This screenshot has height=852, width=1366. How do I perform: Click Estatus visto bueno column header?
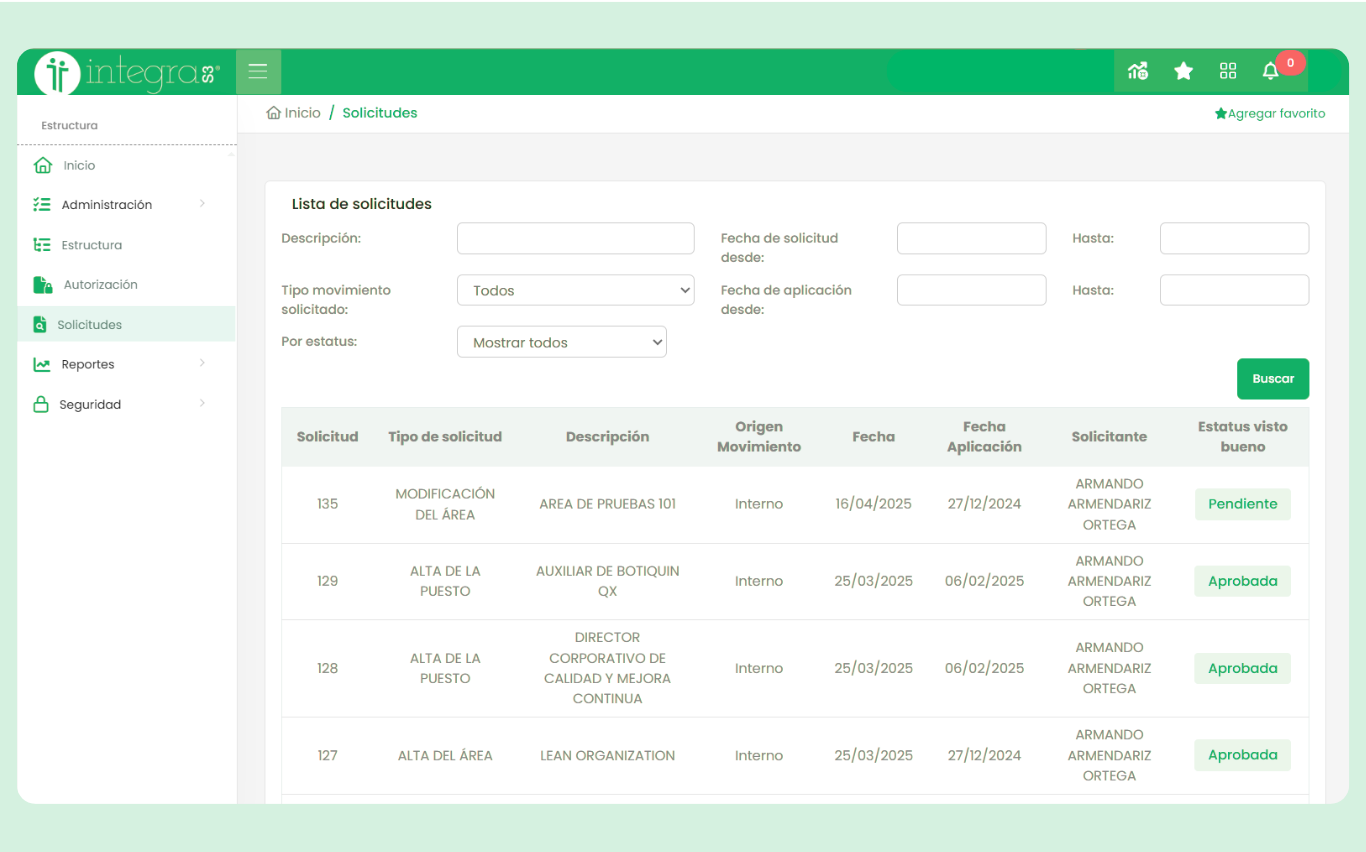tap(1243, 437)
